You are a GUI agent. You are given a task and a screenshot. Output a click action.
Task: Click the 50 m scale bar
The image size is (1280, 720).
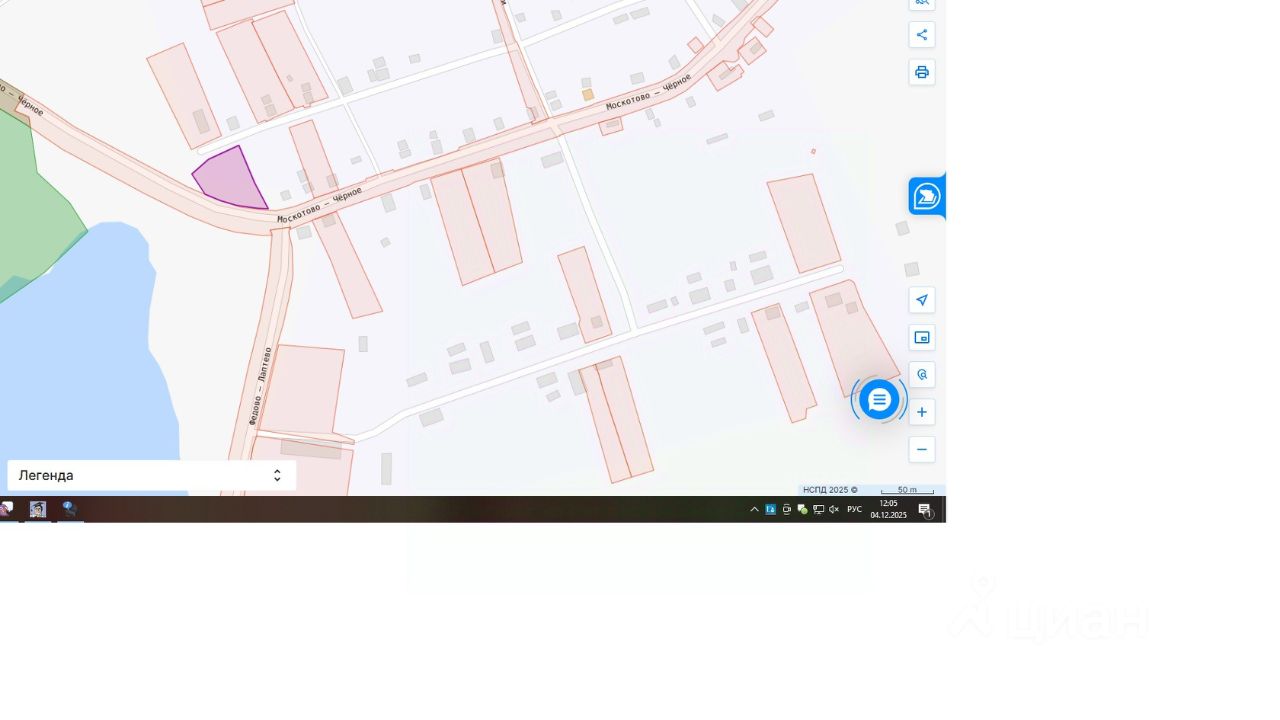(907, 490)
